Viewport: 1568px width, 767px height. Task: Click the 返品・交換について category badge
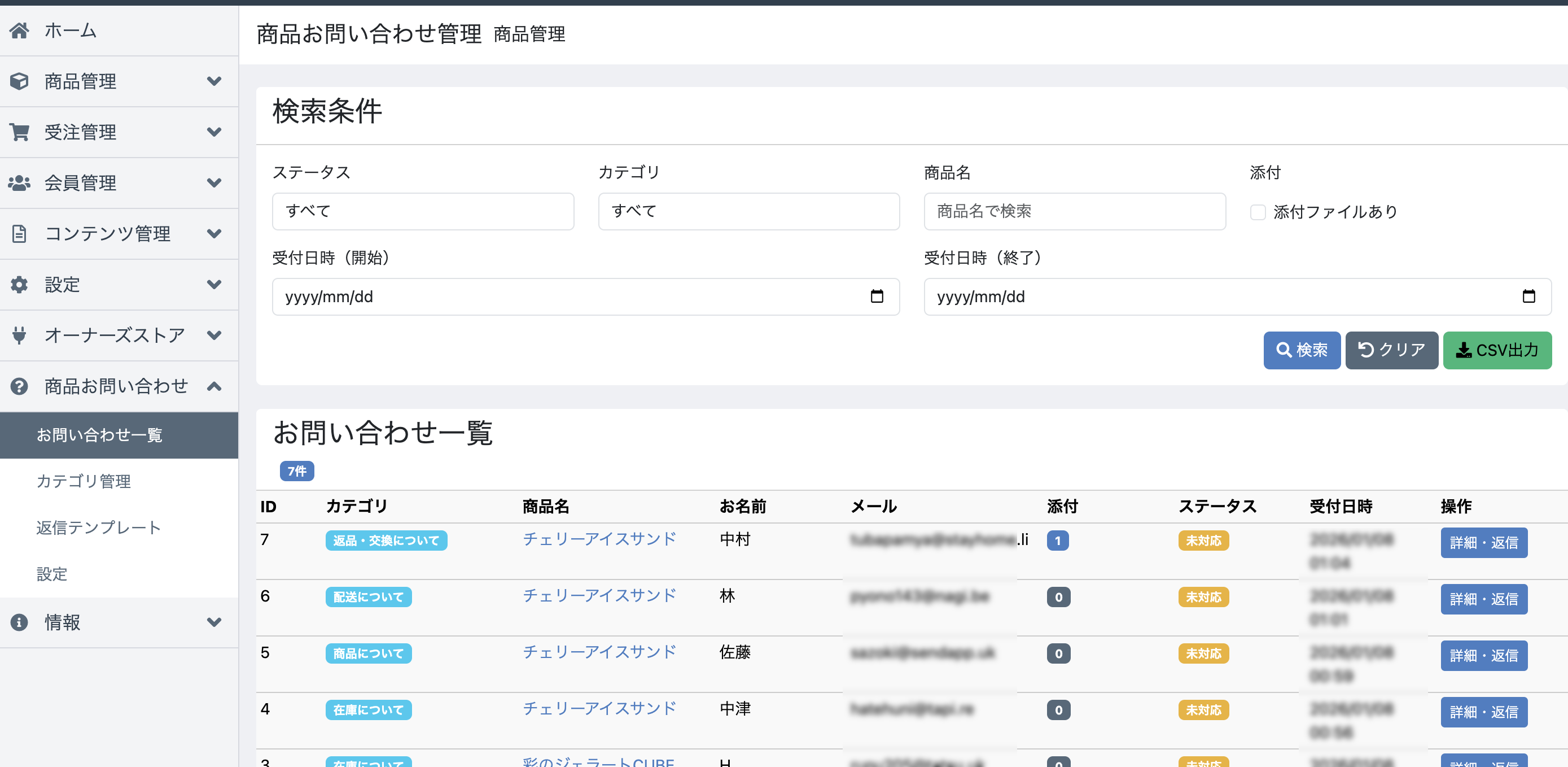pos(386,541)
